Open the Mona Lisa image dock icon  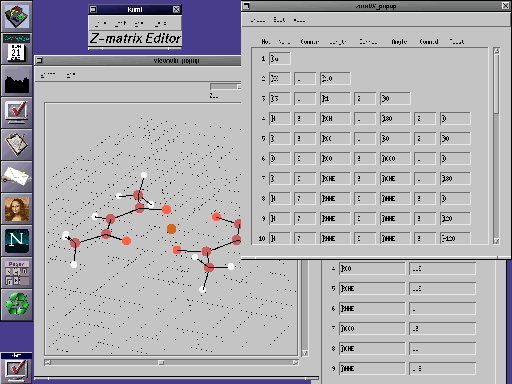click(17, 209)
